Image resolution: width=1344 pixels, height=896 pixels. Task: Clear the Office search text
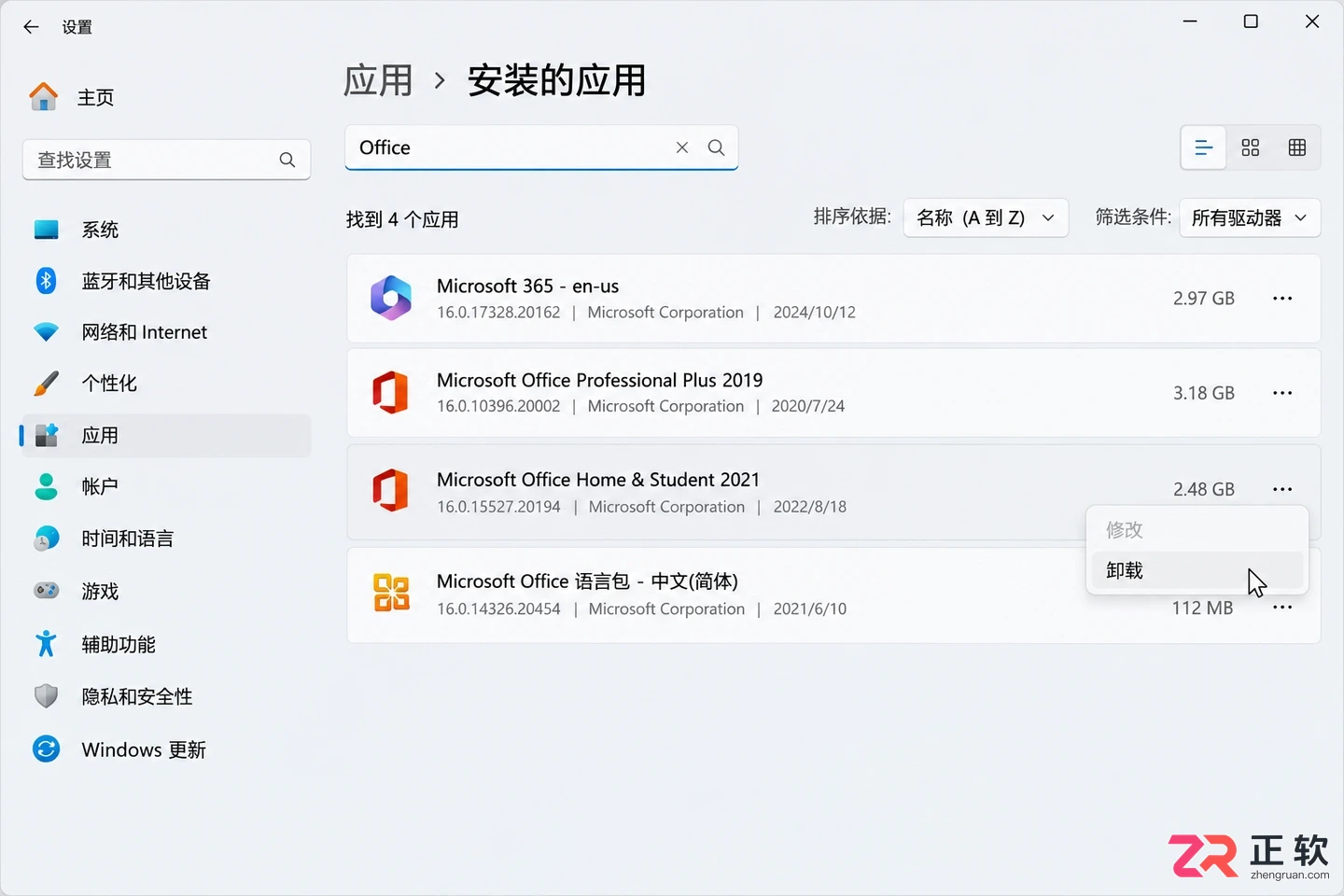682,147
